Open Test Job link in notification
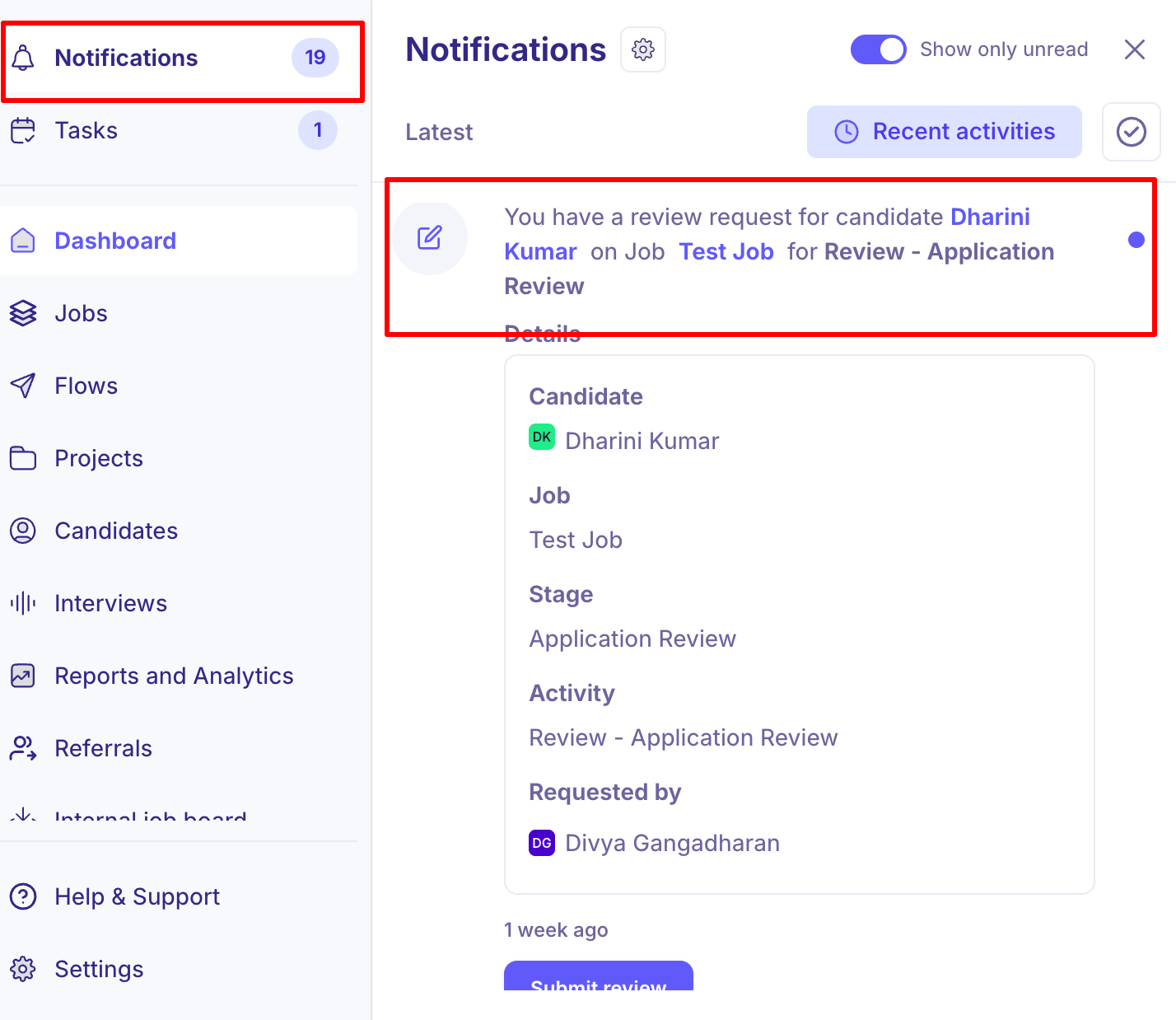This screenshot has width=1176, height=1020. (726, 251)
